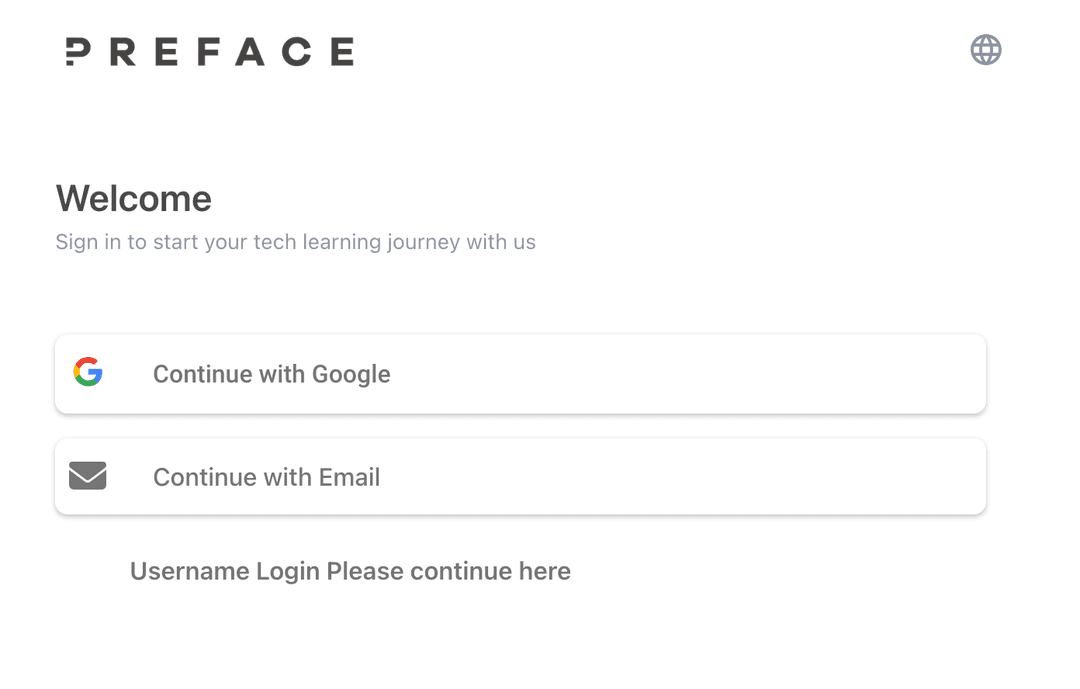Change site language via globe icon
This screenshot has height=689, width=1080.
click(x=985, y=50)
